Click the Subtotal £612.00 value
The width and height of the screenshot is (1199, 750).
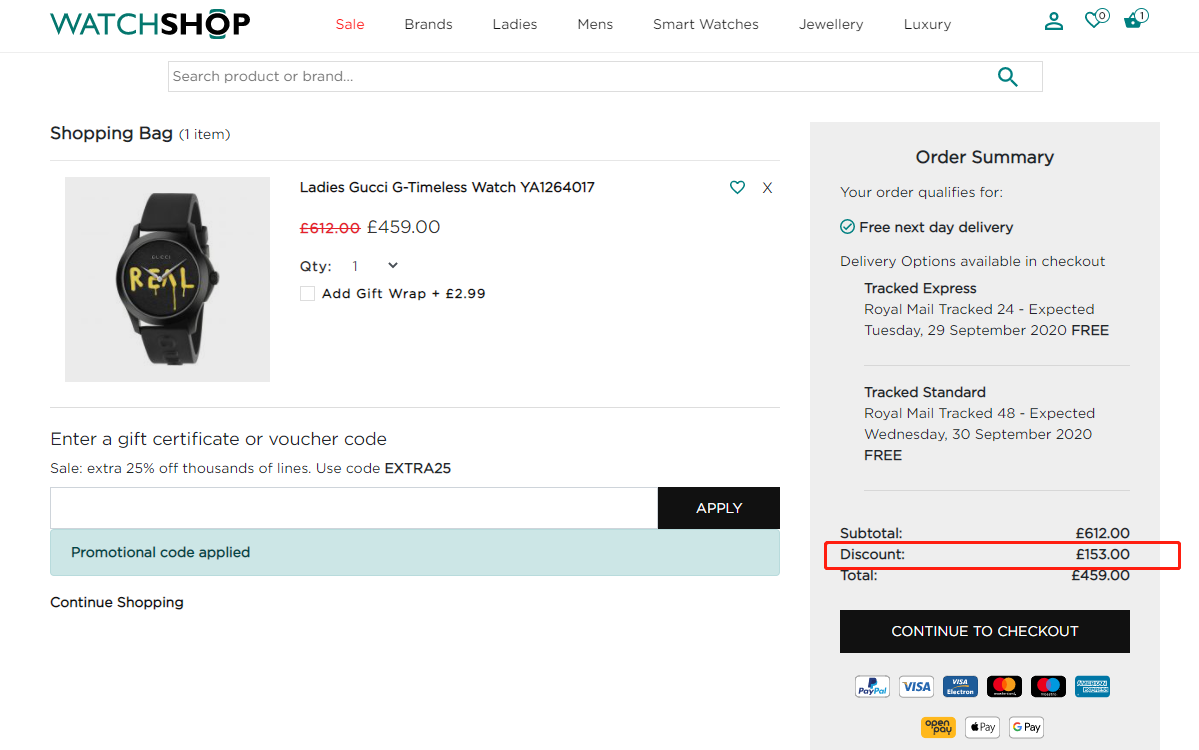click(1103, 533)
